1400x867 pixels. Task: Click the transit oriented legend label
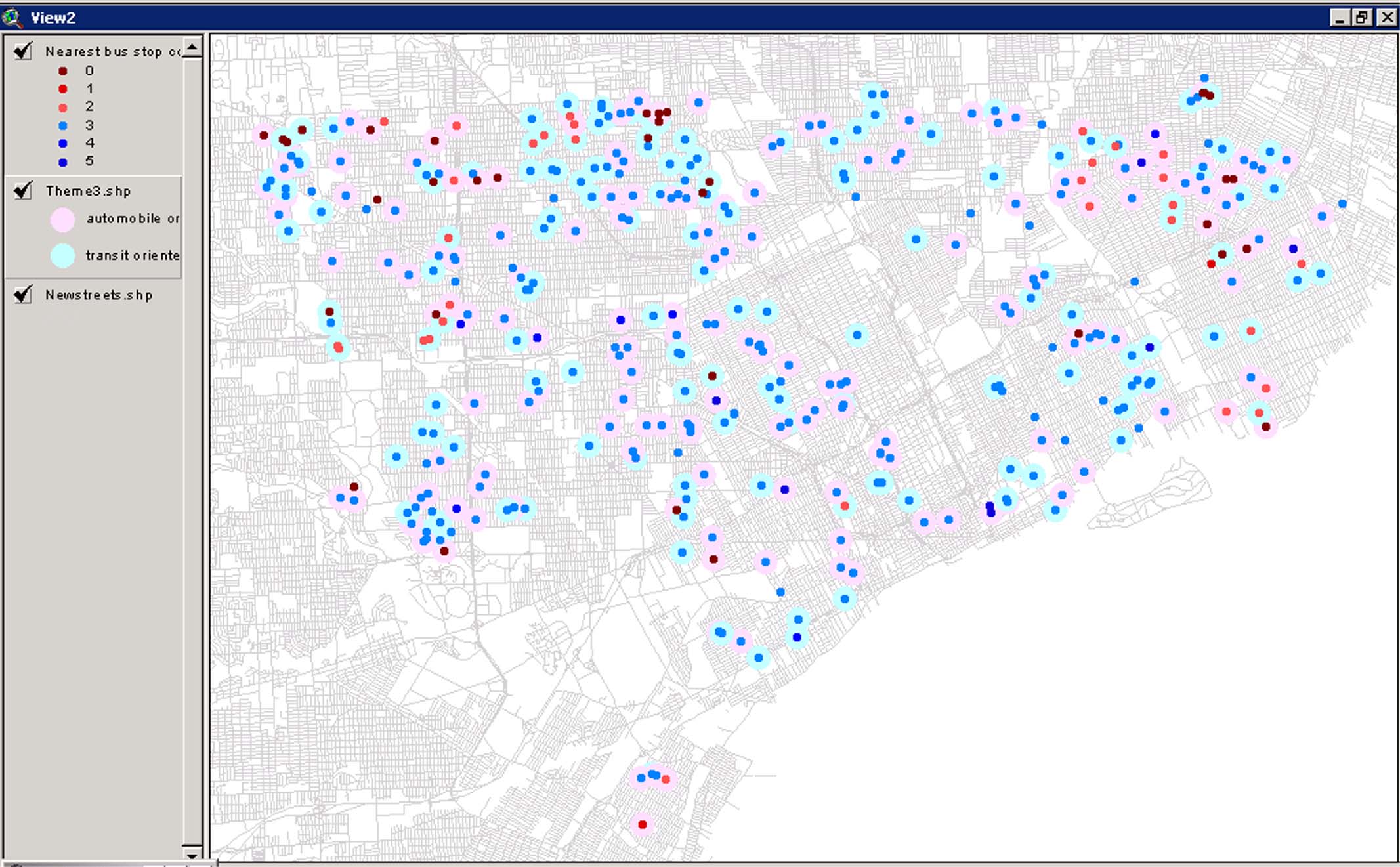click(132, 255)
